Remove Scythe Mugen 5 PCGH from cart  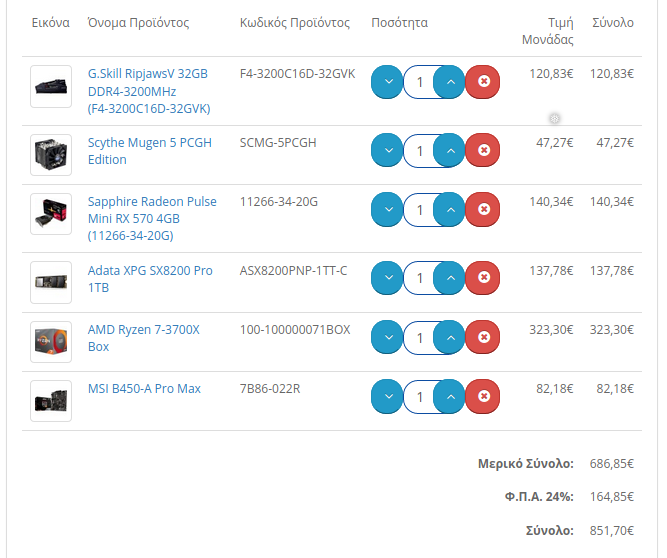(x=483, y=150)
